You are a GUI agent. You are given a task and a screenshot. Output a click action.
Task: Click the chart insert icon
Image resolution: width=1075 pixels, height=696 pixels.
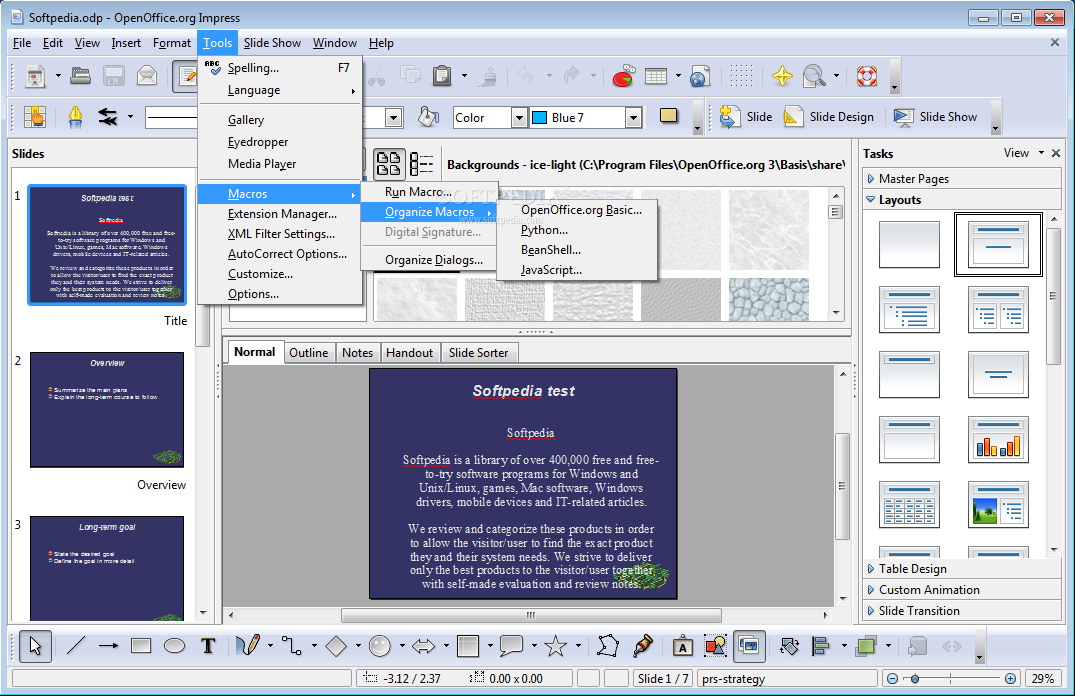(623, 75)
